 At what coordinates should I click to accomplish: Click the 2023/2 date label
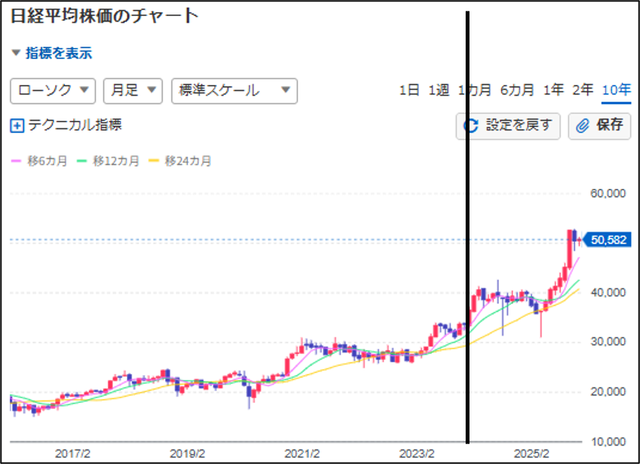[x=417, y=454]
